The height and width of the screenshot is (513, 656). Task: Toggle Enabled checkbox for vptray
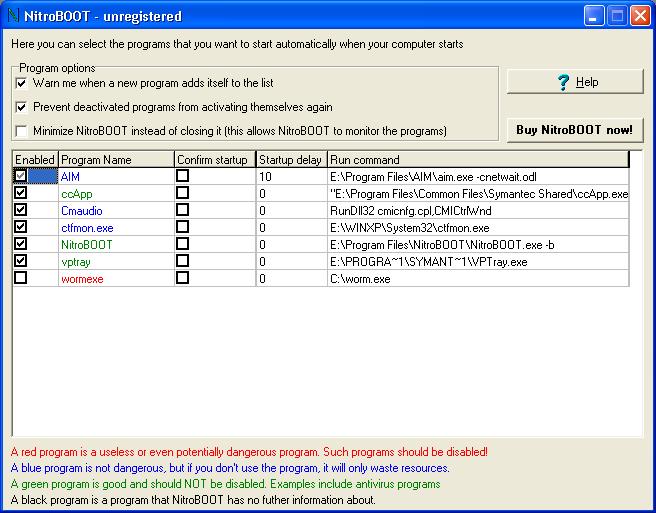click(20, 261)
